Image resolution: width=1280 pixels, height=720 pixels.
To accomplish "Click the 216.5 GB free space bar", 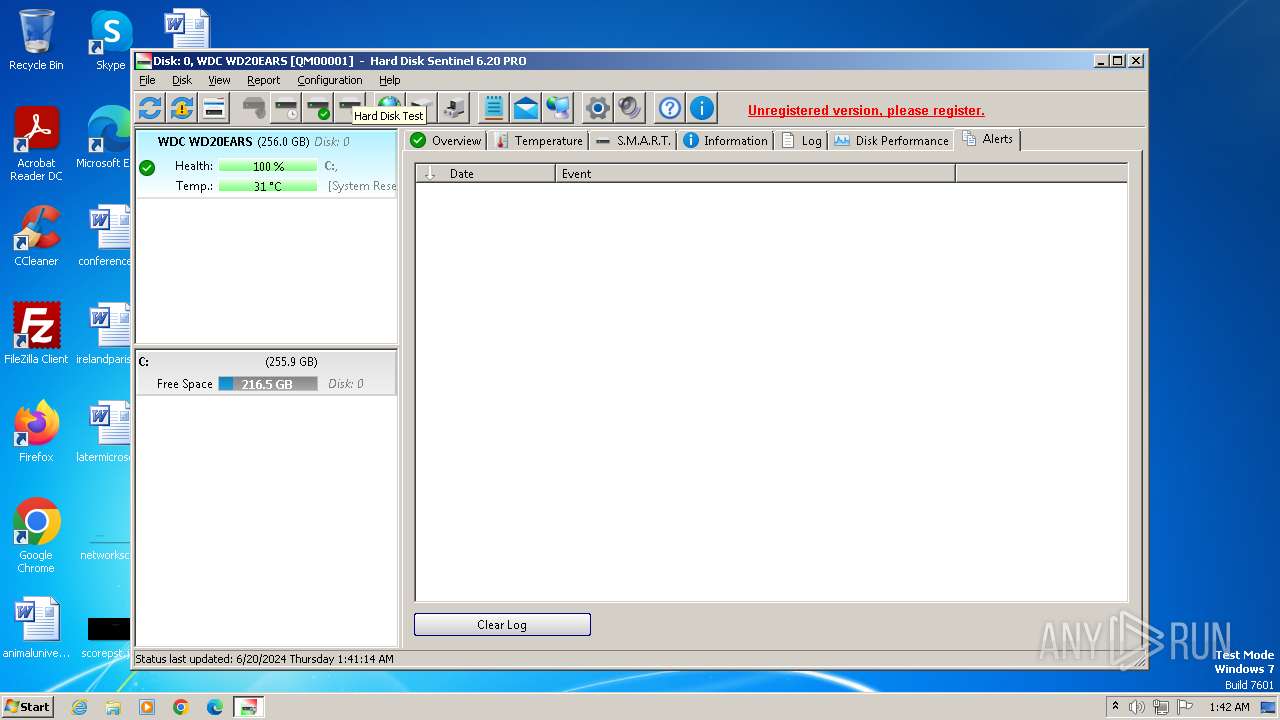I will (x=268, y=384).
